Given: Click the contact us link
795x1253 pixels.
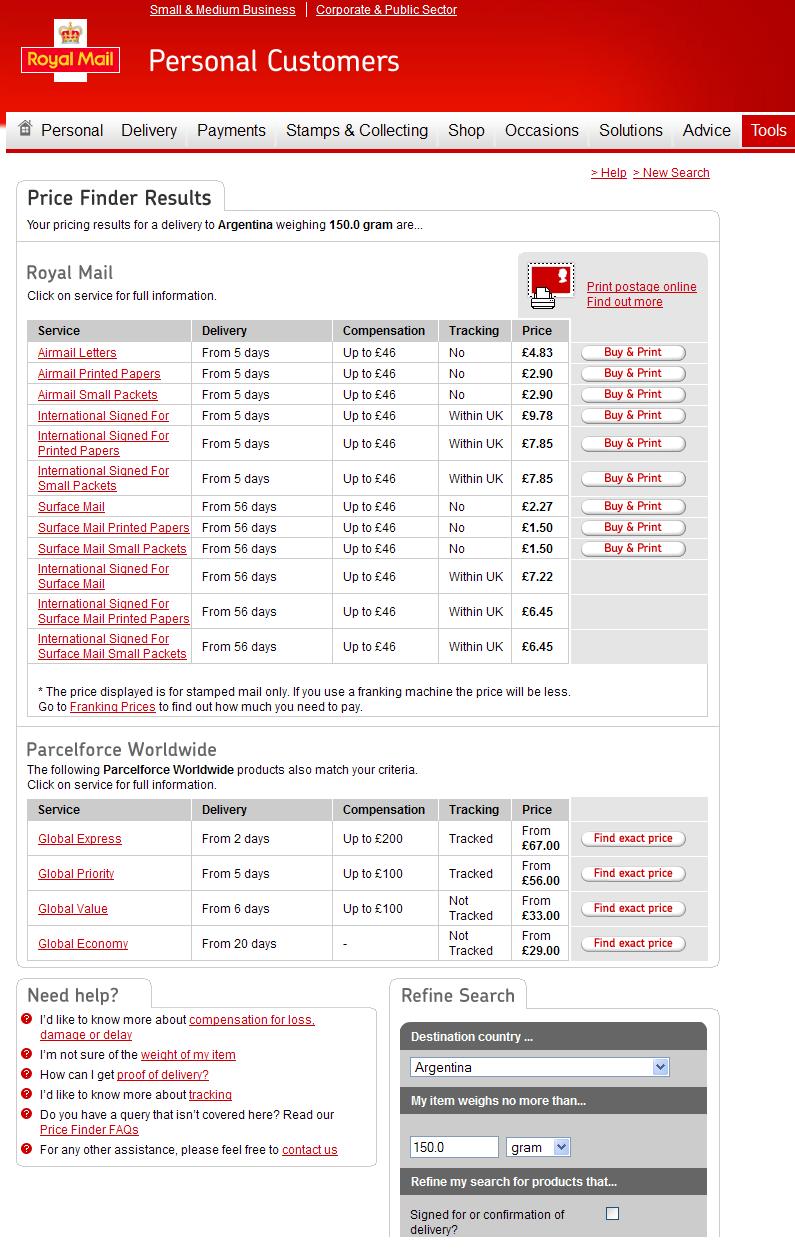Looking at the screenshot, I should pos(310,1149).
